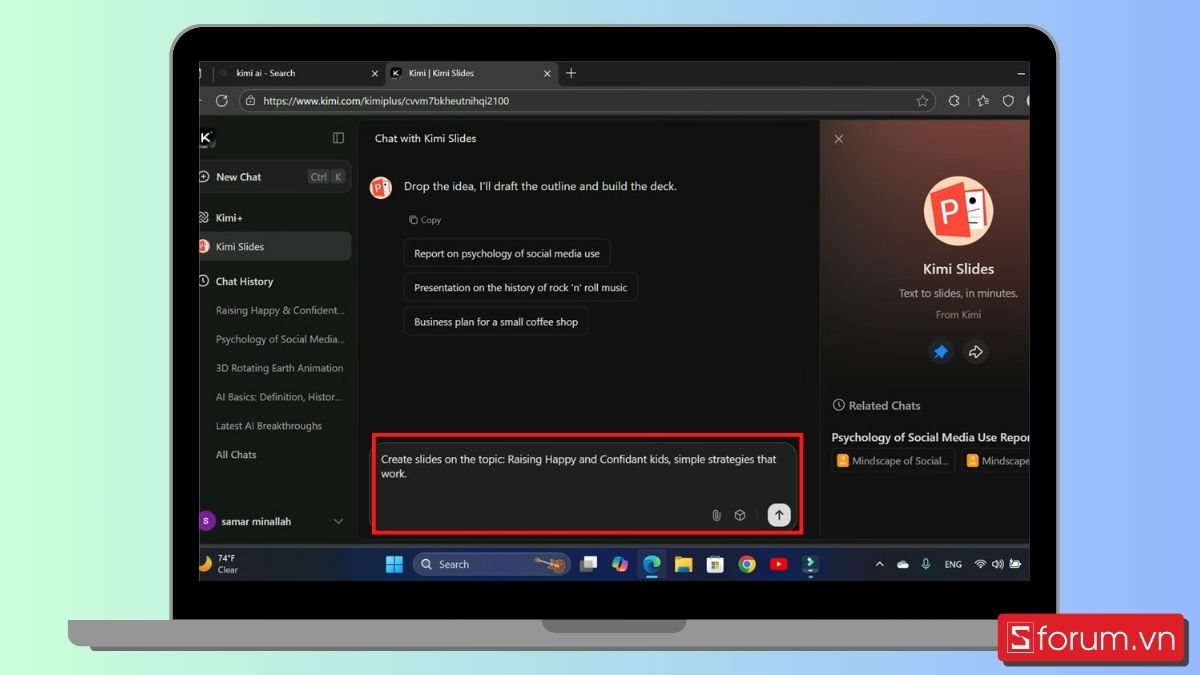
Task: Expand the samar minallah account menu
Action: point(338,521)
